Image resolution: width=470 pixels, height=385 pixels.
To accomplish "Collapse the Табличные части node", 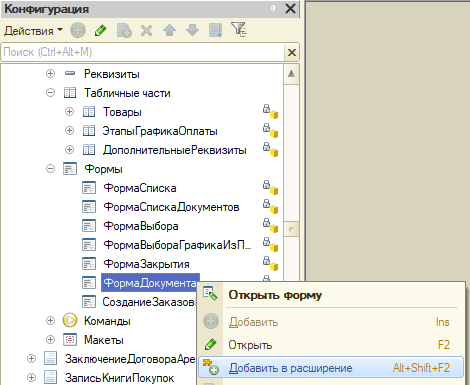I will click(x=50, y=92).
